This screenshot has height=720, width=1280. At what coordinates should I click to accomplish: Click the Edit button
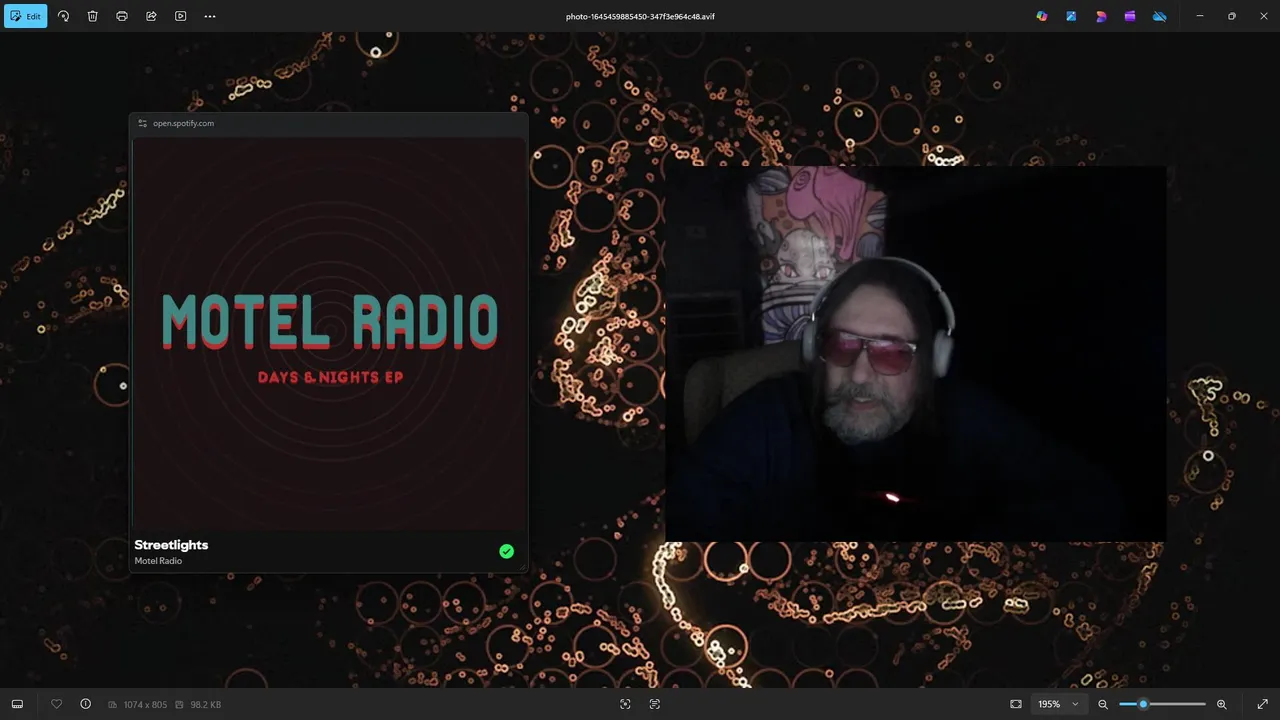tap(25, 16)
